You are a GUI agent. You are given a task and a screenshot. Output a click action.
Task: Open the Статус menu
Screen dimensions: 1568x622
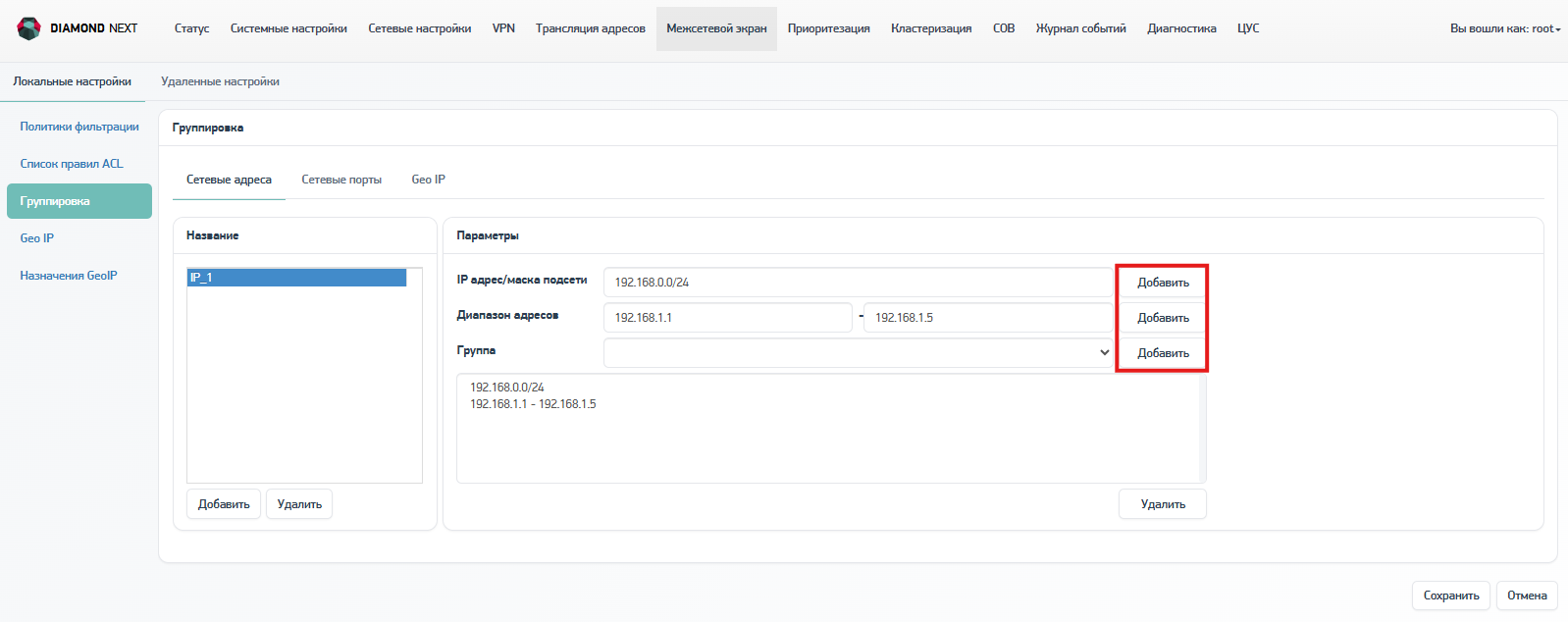click(x=191, y=28)
